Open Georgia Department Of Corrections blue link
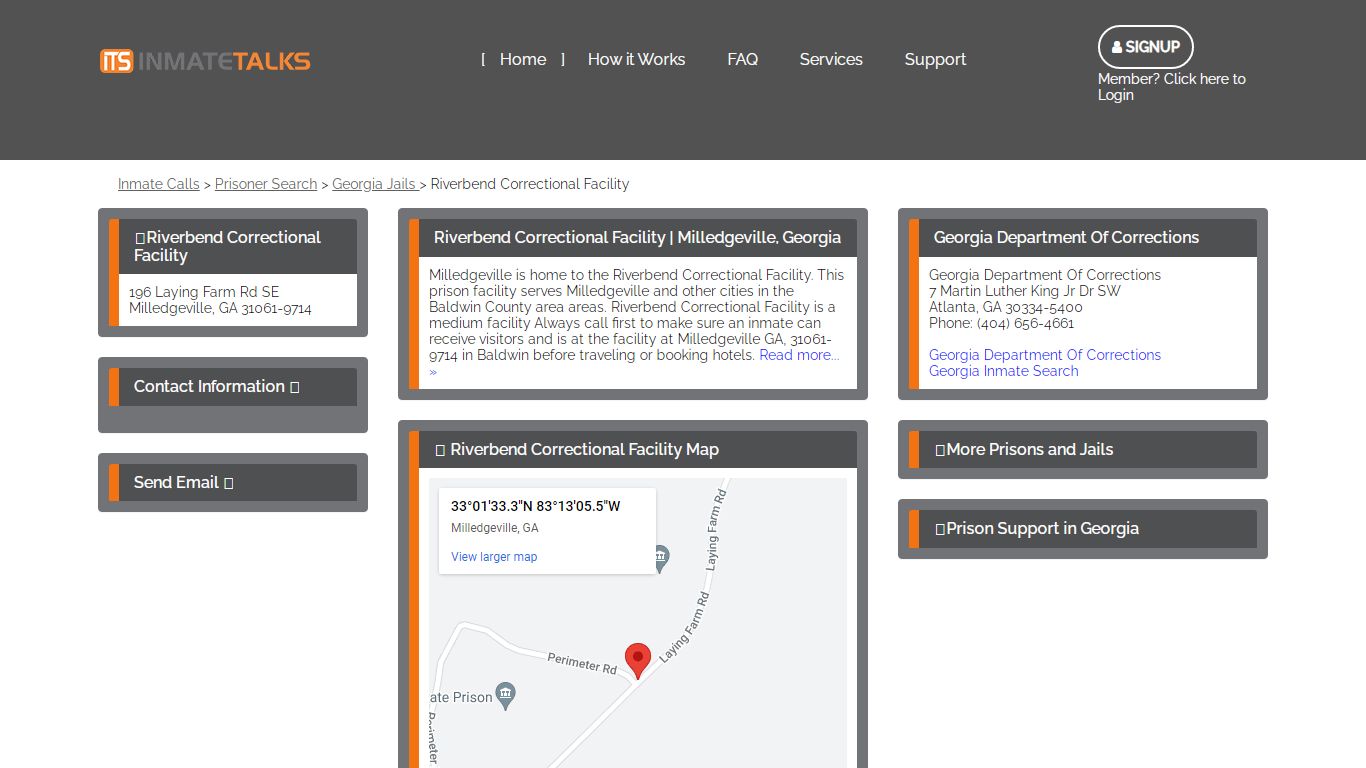Viewport: 1366px width, 768px height. tap(1045, 355)
